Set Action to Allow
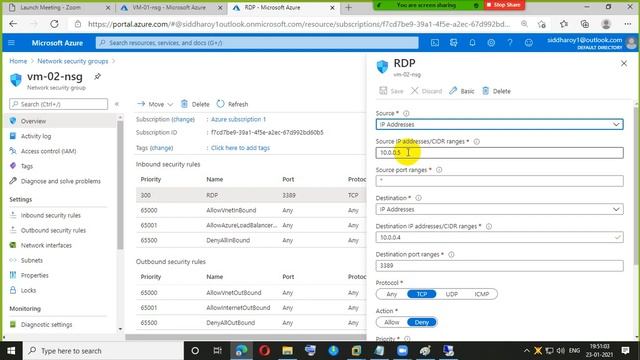 point(391,322)
